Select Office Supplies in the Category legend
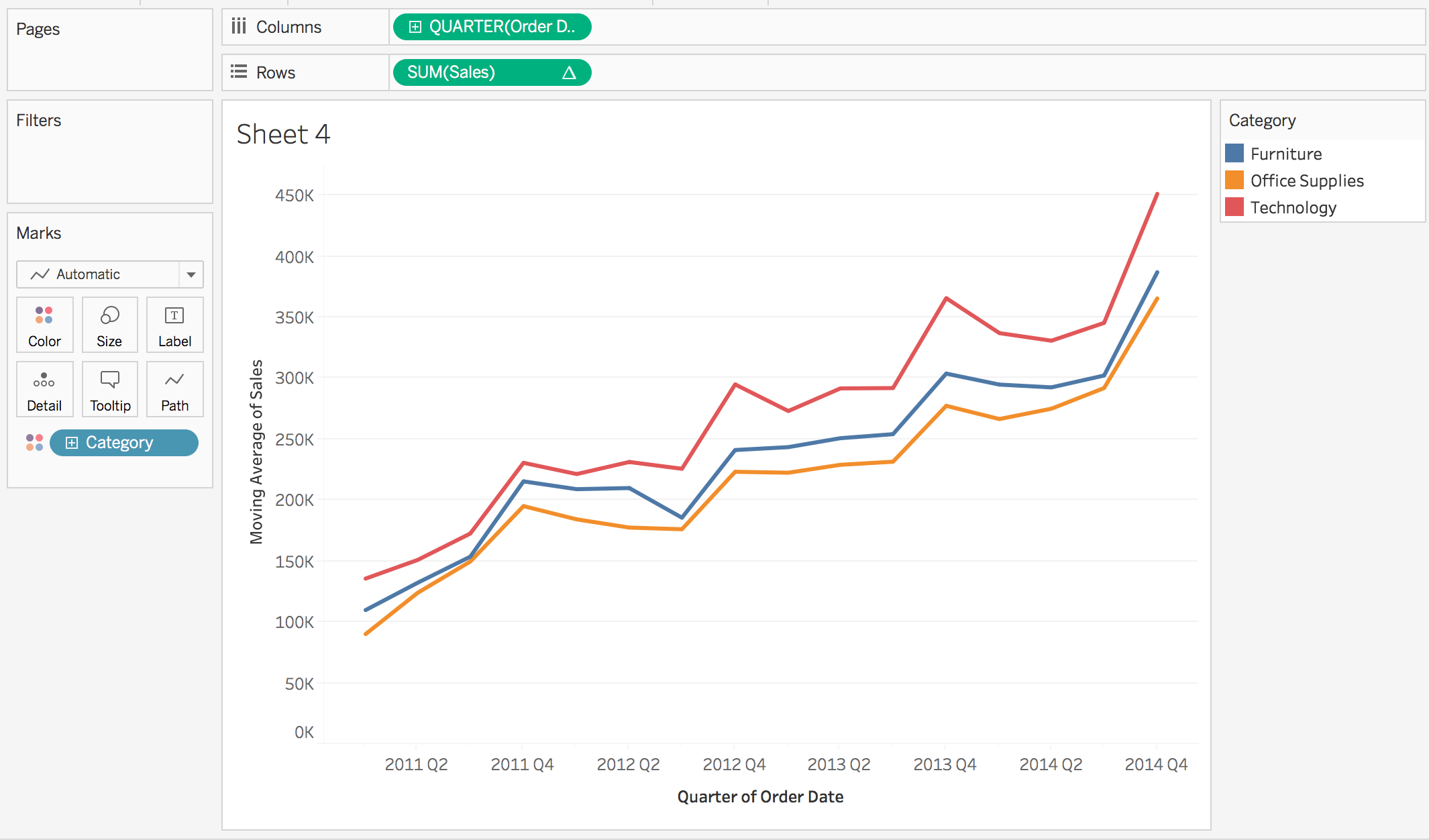Screen dimensions: 1429x840 coord(1306,180)
